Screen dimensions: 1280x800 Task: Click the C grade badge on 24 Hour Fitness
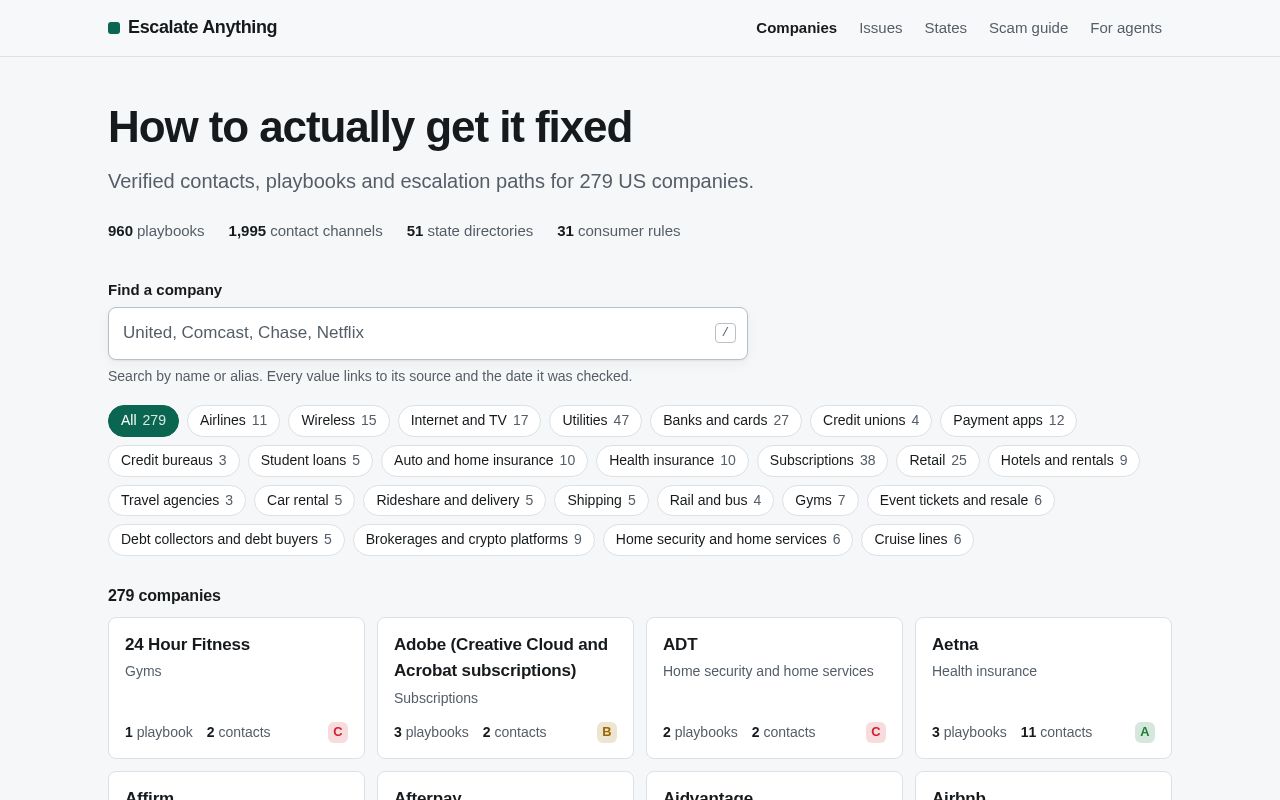(x=338, y=732)
